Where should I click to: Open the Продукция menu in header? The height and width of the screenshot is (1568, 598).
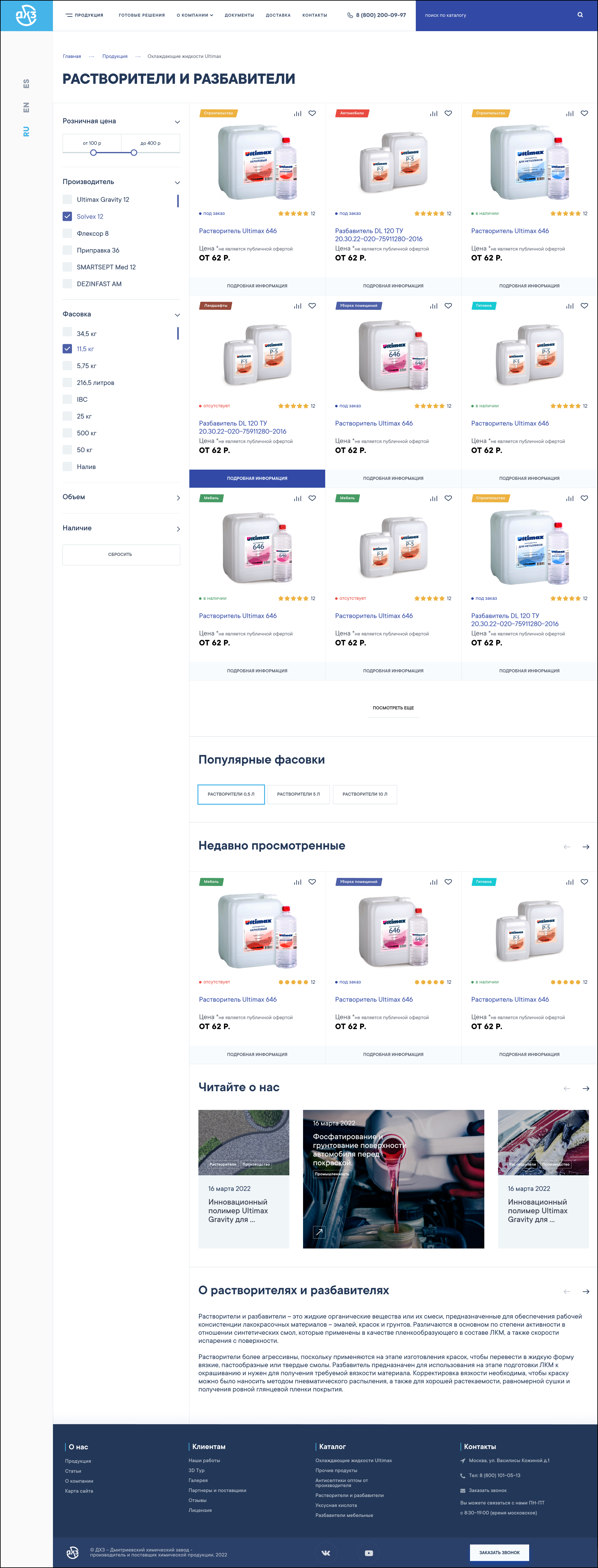click(89, 15)
